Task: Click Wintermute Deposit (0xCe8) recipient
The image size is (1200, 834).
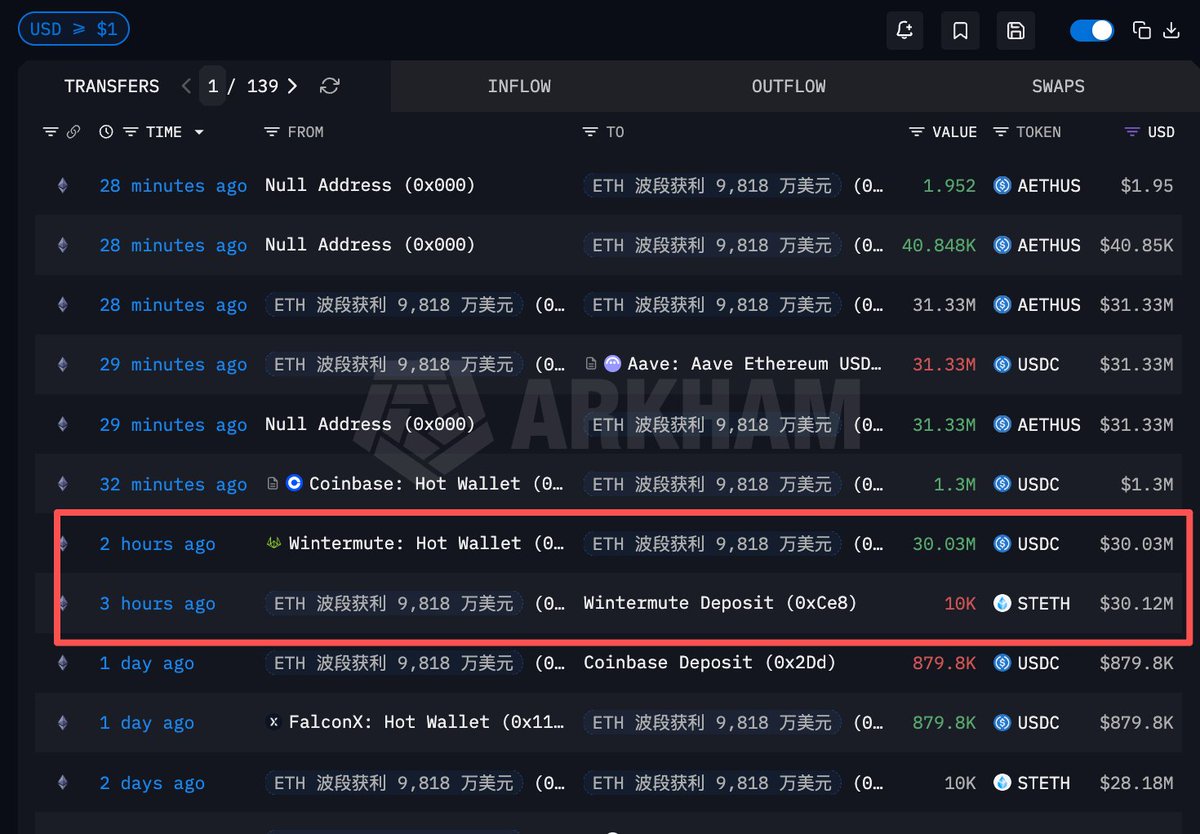Action: [720, 604]
